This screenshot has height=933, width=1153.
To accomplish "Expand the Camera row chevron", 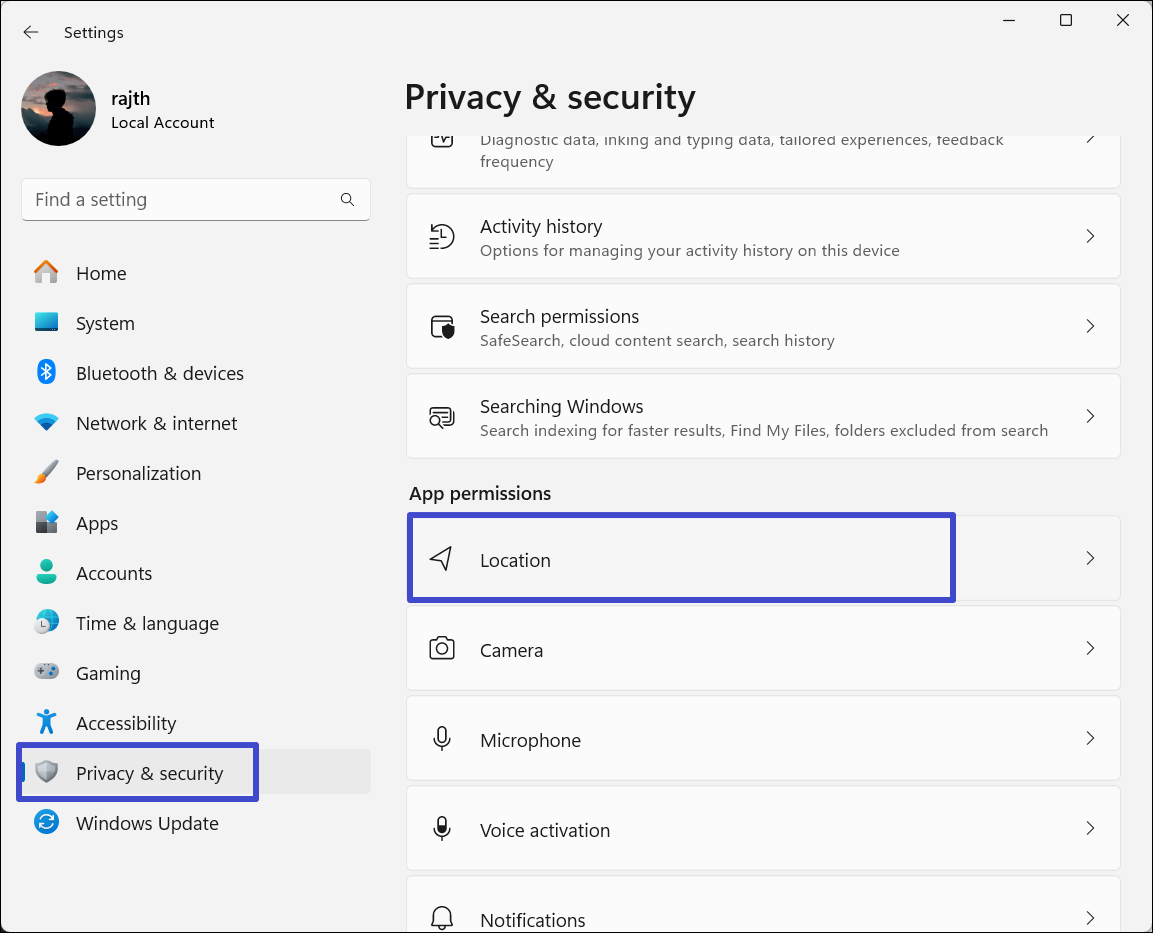I will tap(1090, 649).
